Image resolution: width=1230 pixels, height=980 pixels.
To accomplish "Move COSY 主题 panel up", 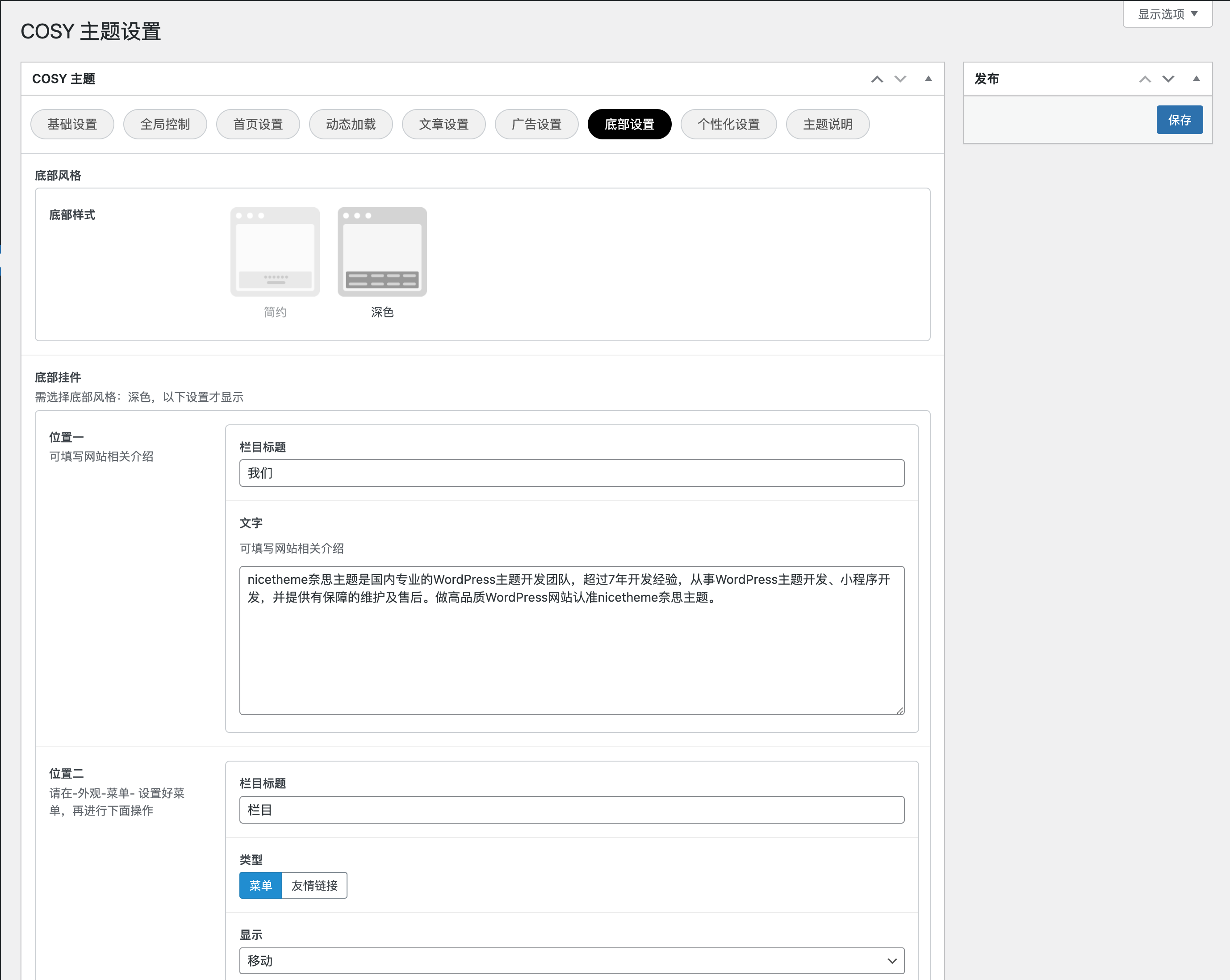I will coord(877,80).
